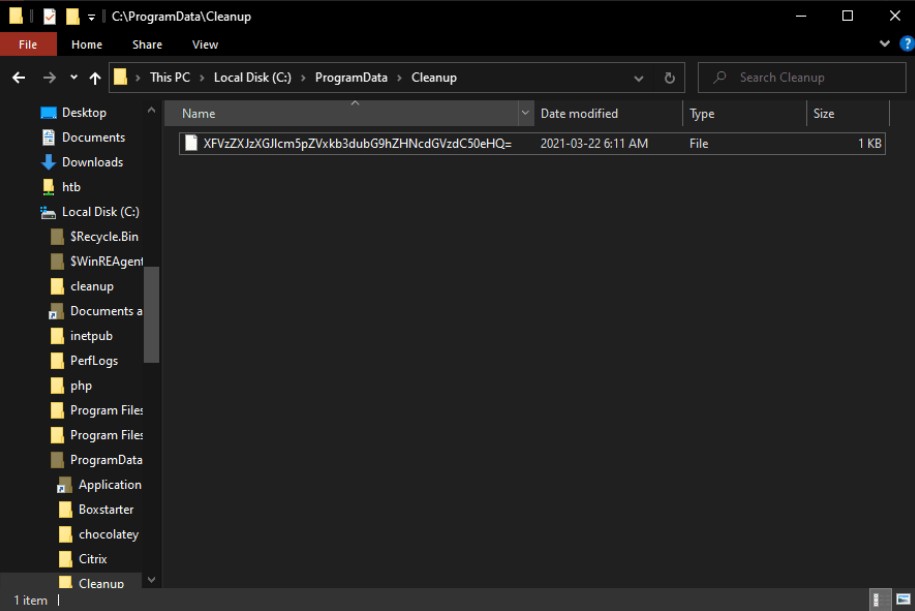Switch to the Home ribbon tab
This screenshot has width=915, height=611.
pyautogui.click(x=86, y=44)
